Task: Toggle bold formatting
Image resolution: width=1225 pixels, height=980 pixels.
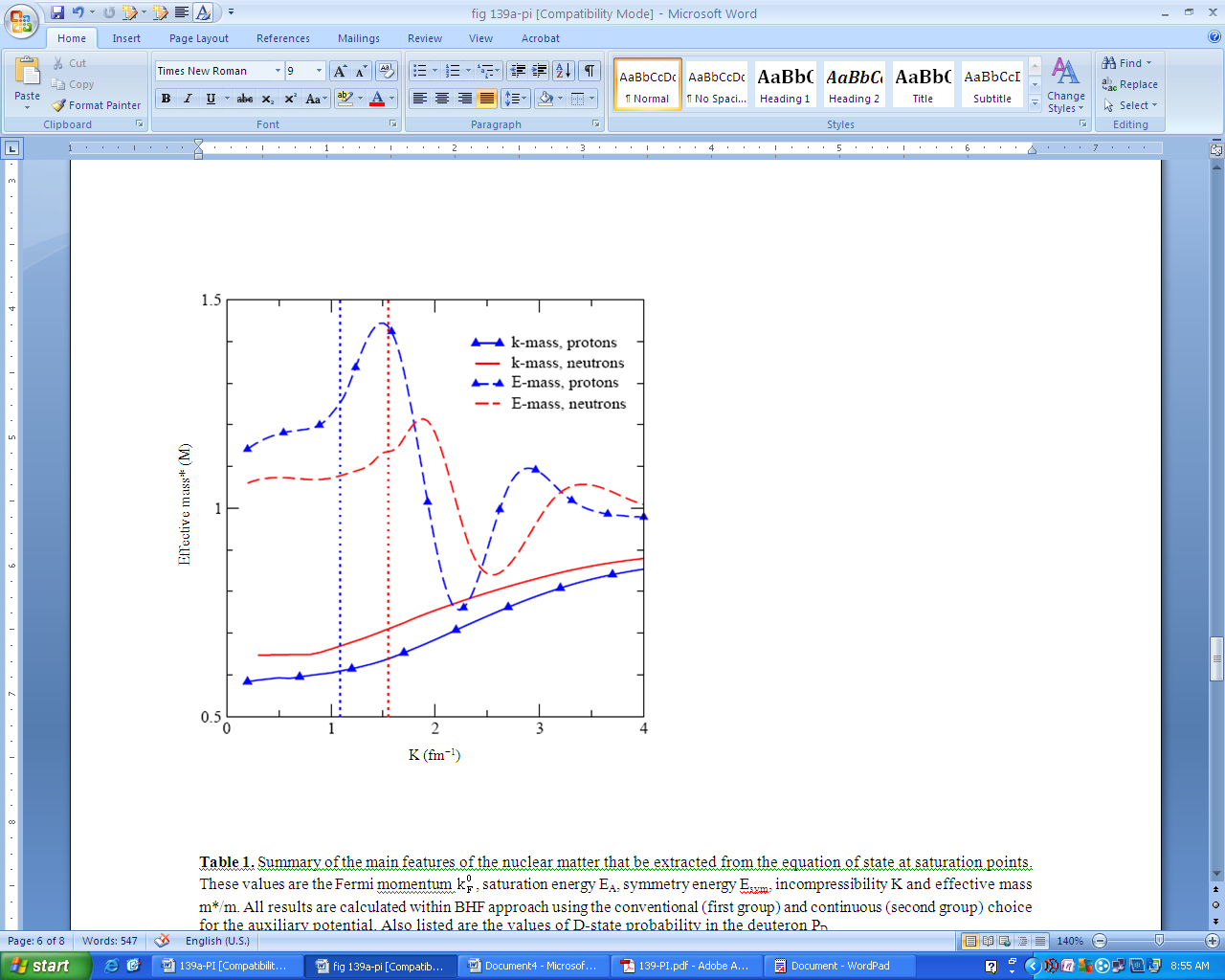Action: (x=167, y=99)
